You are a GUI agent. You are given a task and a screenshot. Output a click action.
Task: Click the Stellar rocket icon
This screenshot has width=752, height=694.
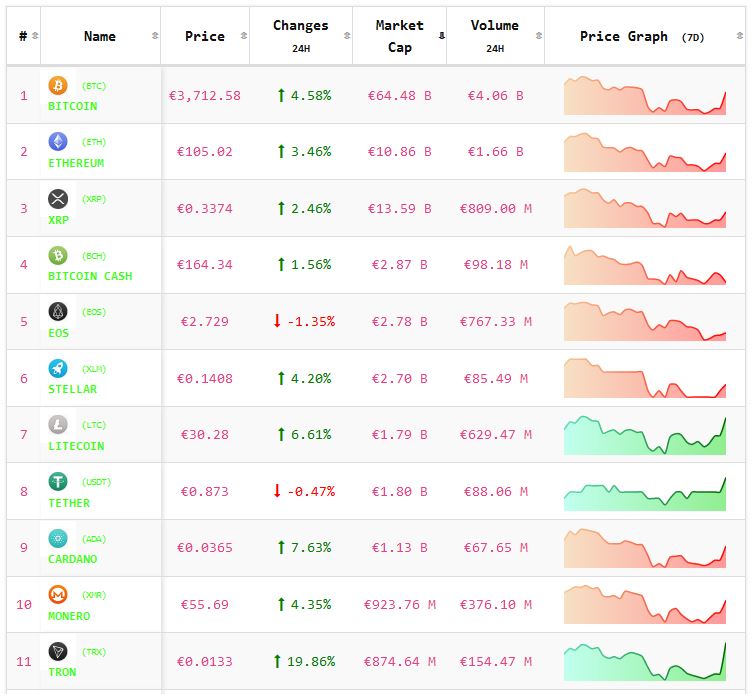pyautogui.click(x=58, y=368)
